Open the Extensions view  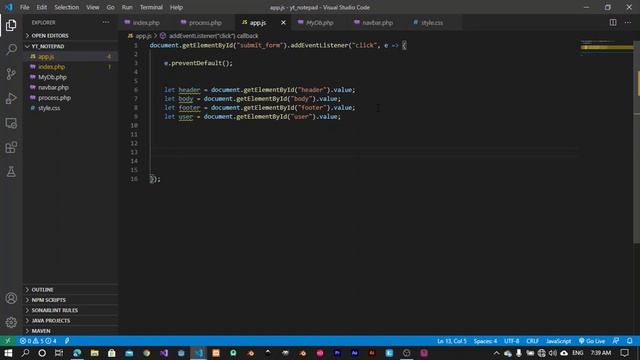(x=11, y=147)
